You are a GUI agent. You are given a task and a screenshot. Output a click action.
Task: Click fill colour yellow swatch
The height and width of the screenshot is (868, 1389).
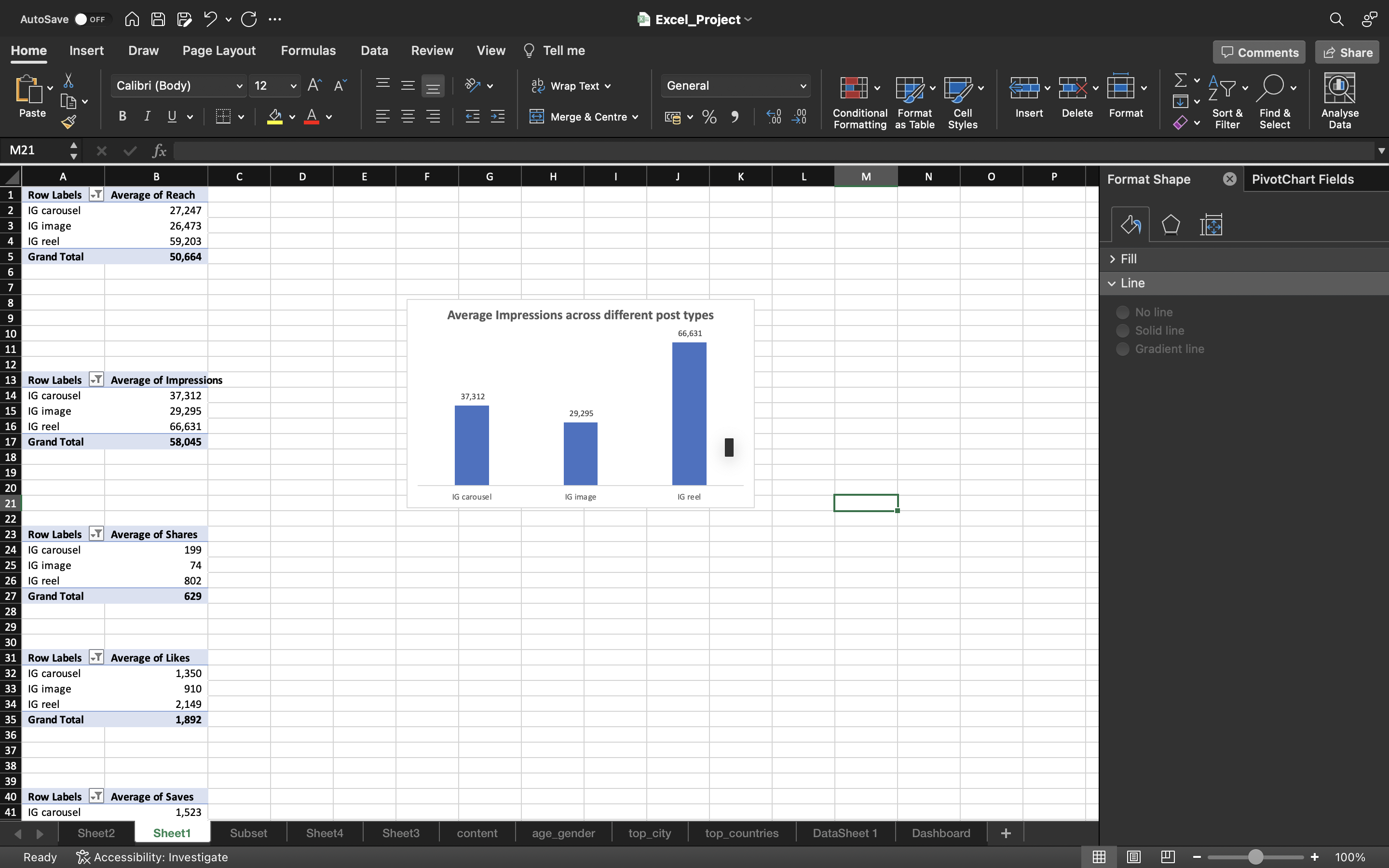[275, 117]
